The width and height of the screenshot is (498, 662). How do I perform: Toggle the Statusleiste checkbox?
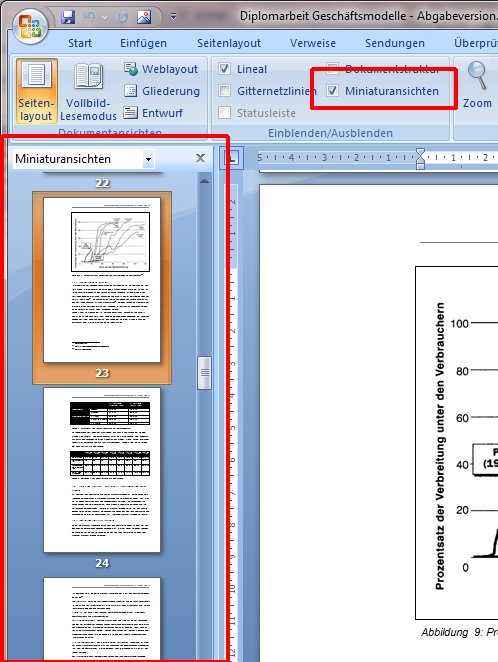point(225,113)
